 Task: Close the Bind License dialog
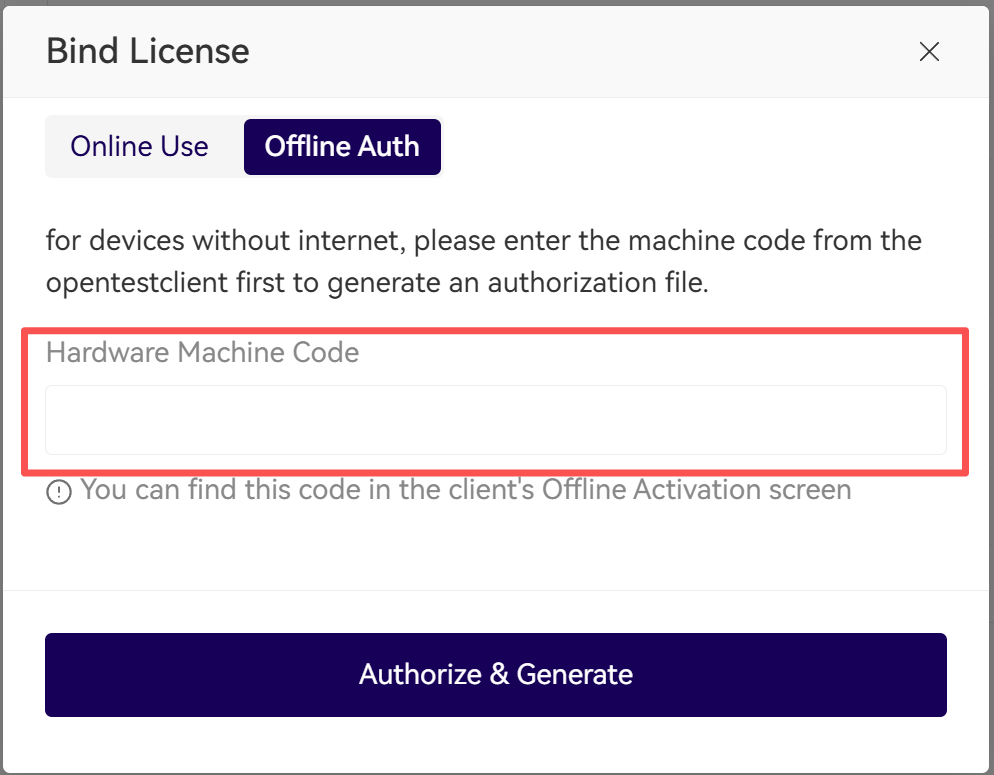coord(929,52)
